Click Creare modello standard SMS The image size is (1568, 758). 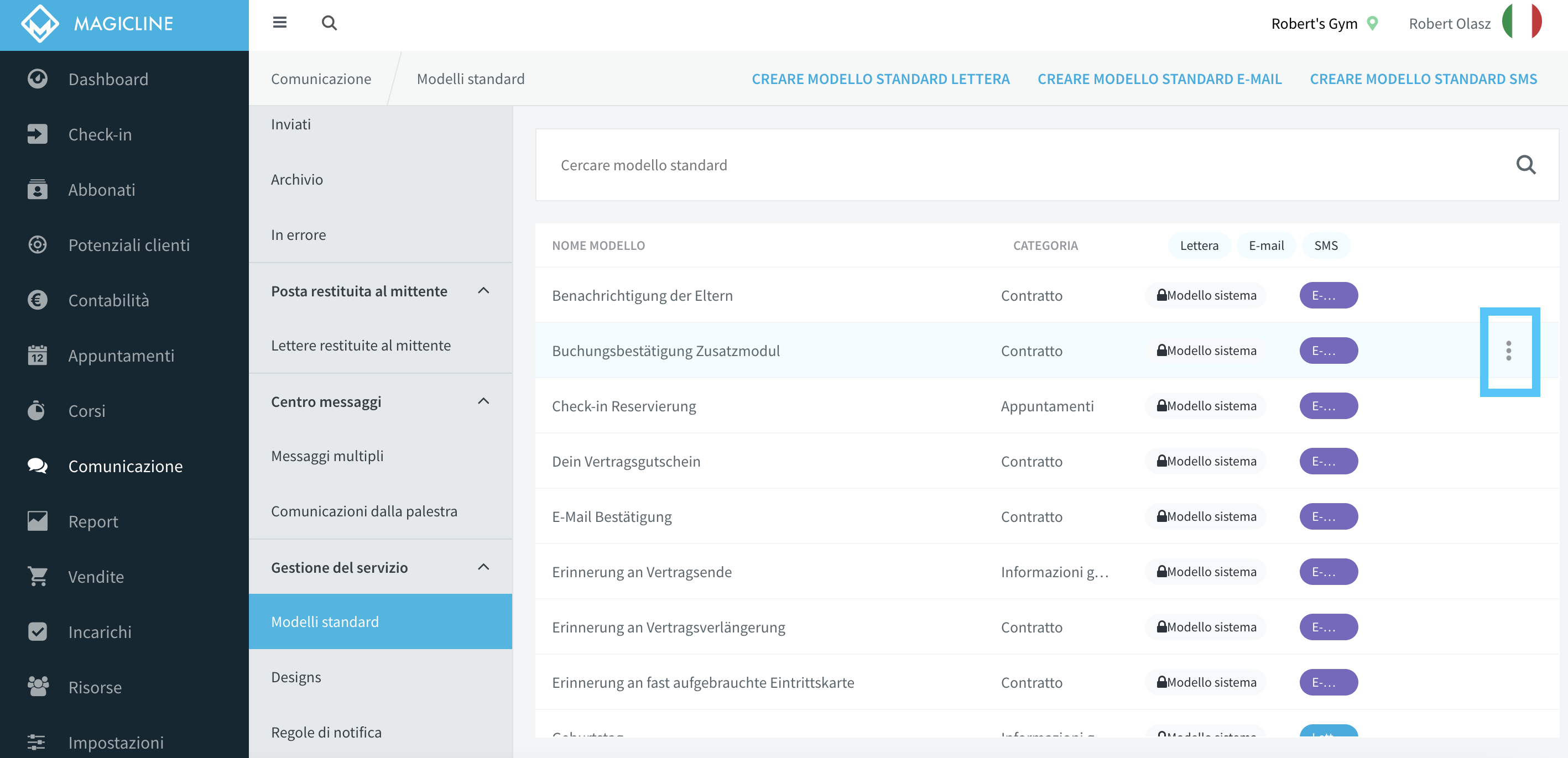pyautogui.click(x=1423, y=79)
